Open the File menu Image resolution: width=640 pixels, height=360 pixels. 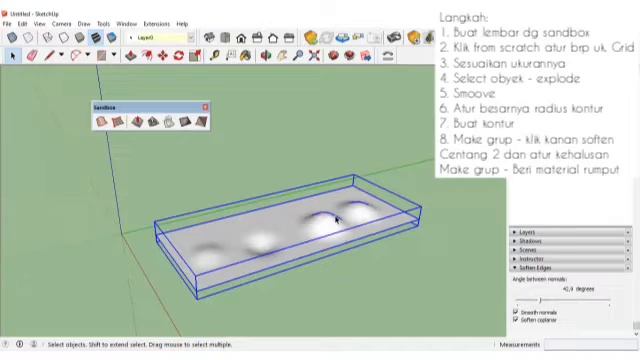coord(7,24)
